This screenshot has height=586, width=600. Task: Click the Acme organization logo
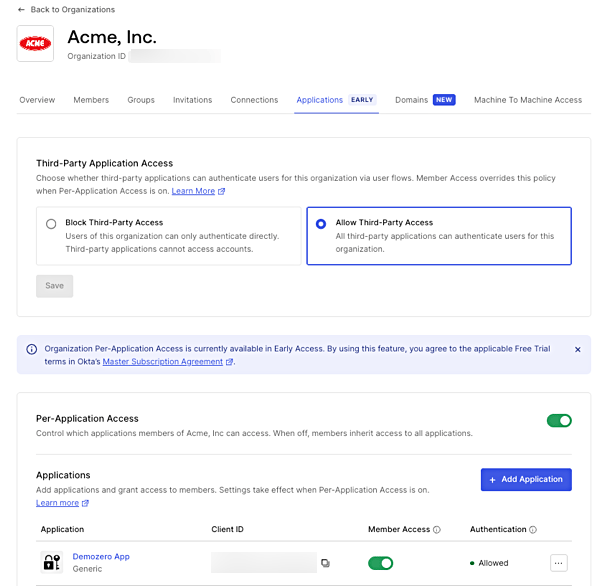point(35,43)
